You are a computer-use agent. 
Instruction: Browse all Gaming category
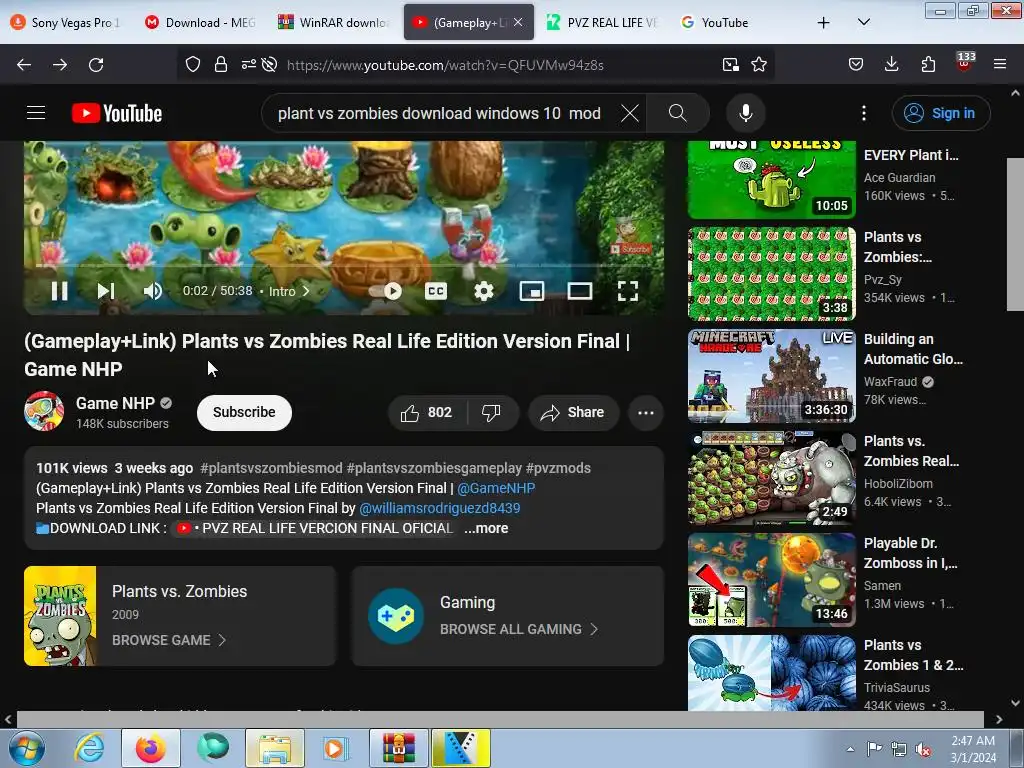[x=519, y=629]
